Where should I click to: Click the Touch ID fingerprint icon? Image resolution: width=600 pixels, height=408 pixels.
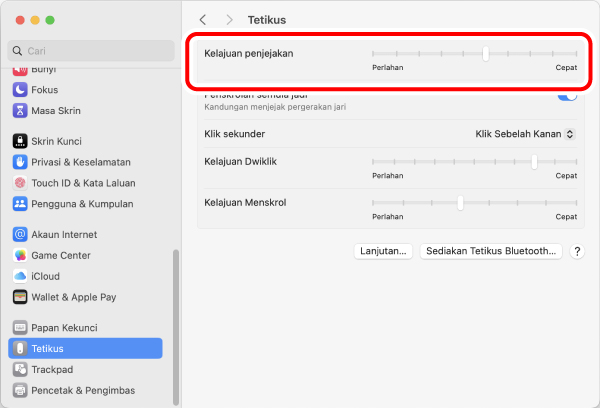coord(20,183)
